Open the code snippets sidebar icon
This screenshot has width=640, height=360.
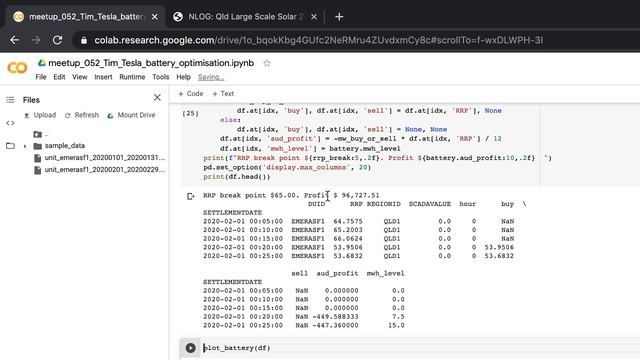point(10,123)
